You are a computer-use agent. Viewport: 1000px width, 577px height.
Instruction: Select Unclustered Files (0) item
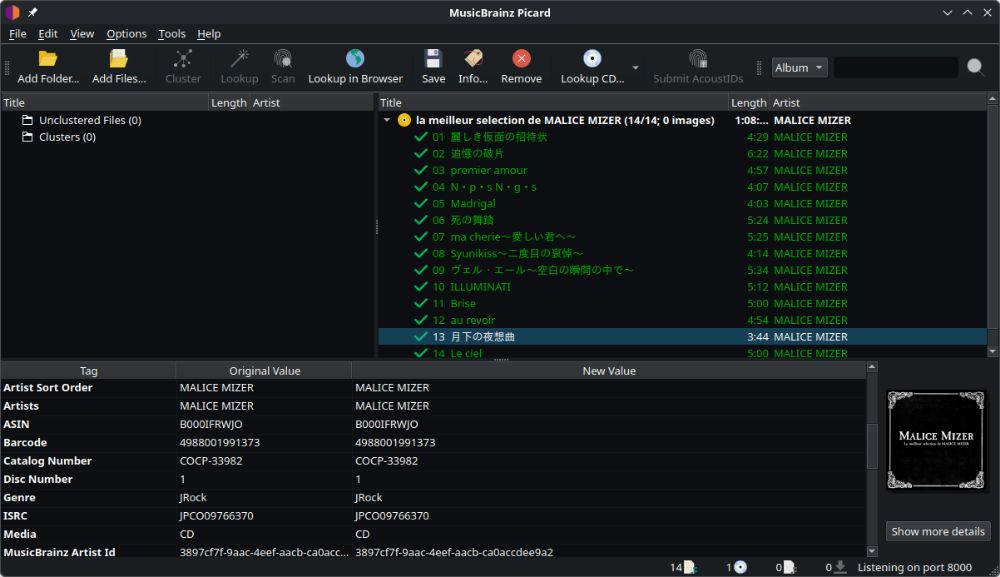[x=90, y=120]
